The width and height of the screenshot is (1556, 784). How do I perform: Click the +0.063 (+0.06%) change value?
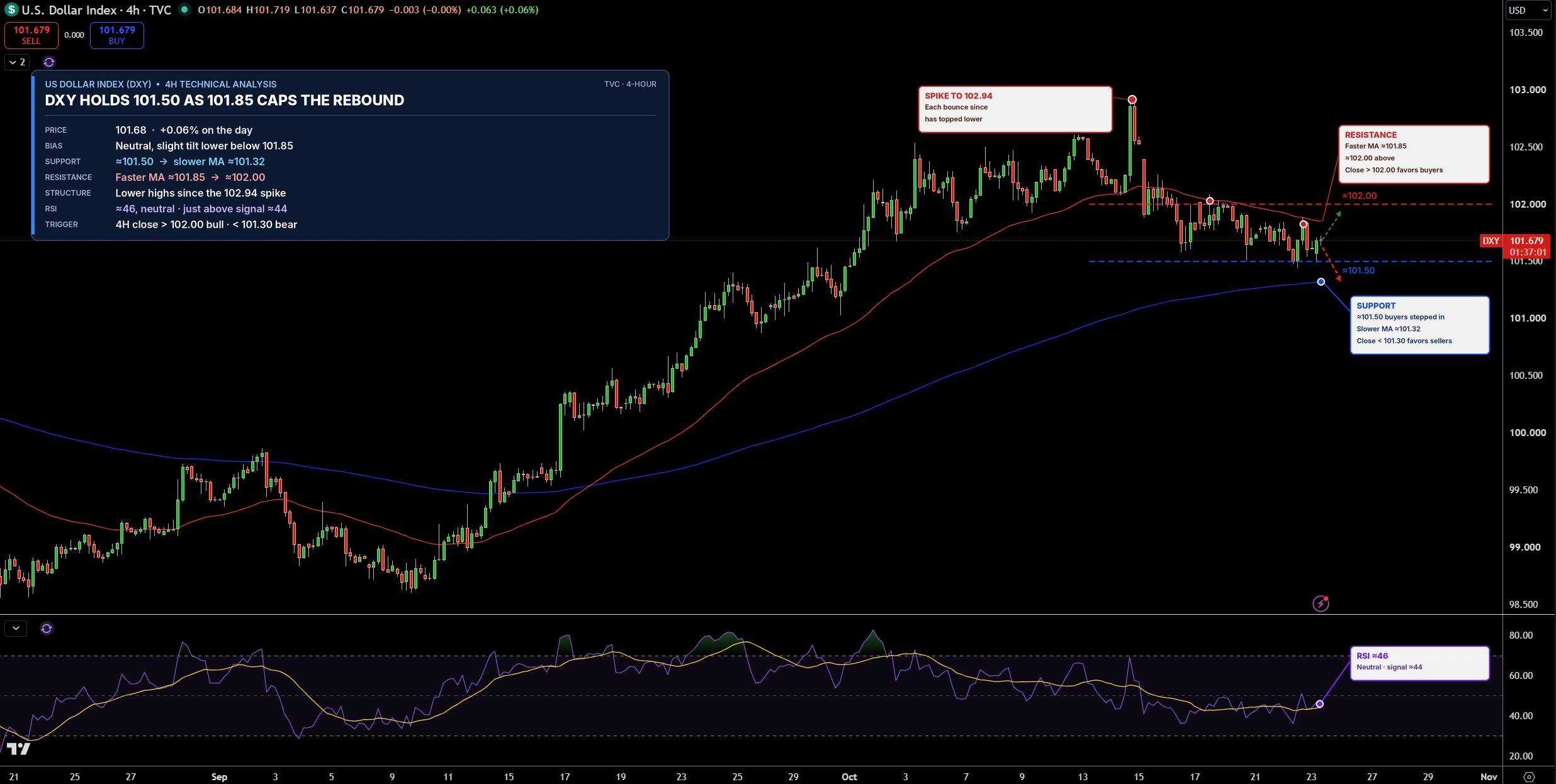point(502,10)
